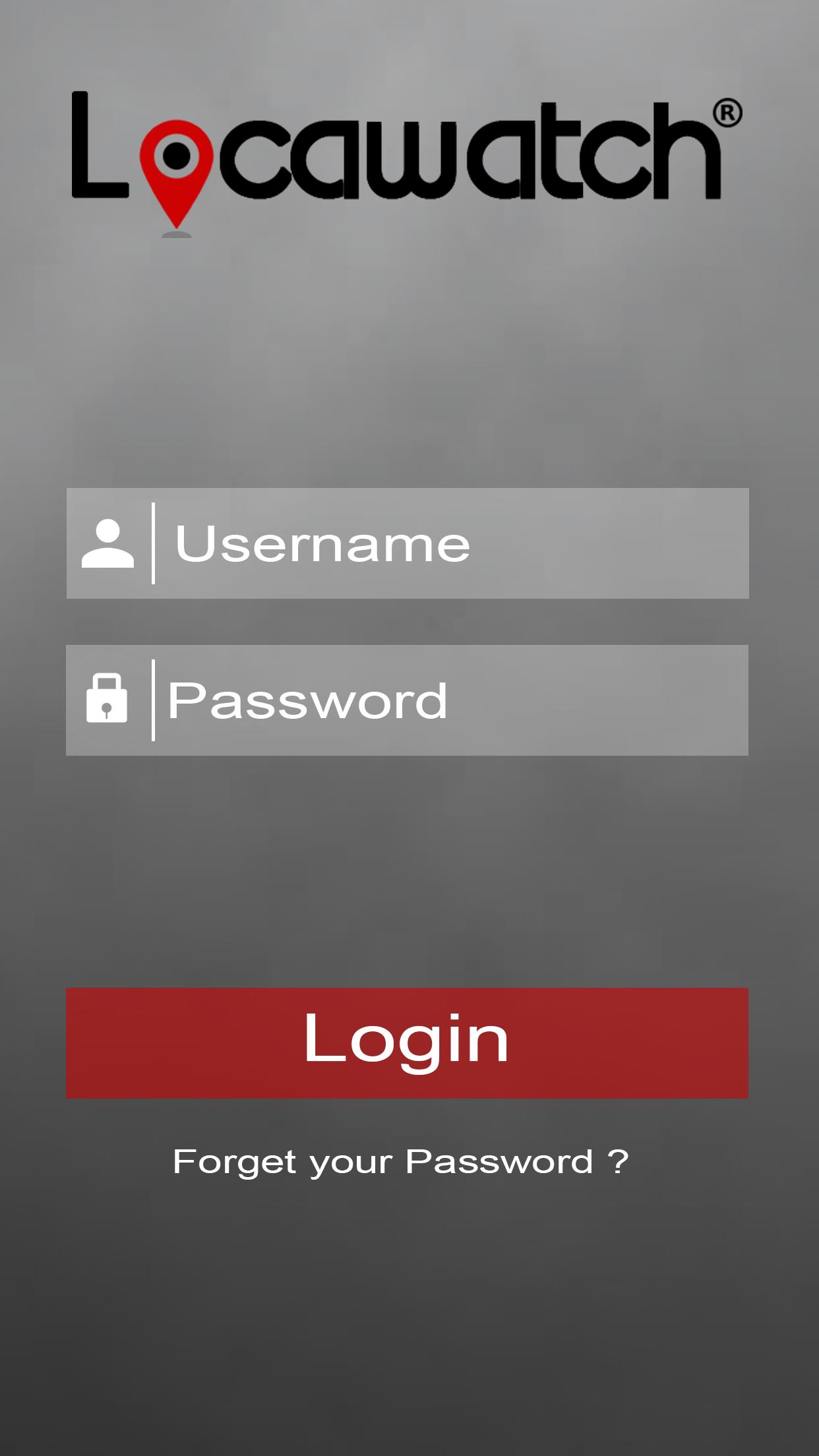Click the white divider beside the user icon
Image resolution: width=819 pixels, height=1456 pixels.
click(x=154, y=543)
